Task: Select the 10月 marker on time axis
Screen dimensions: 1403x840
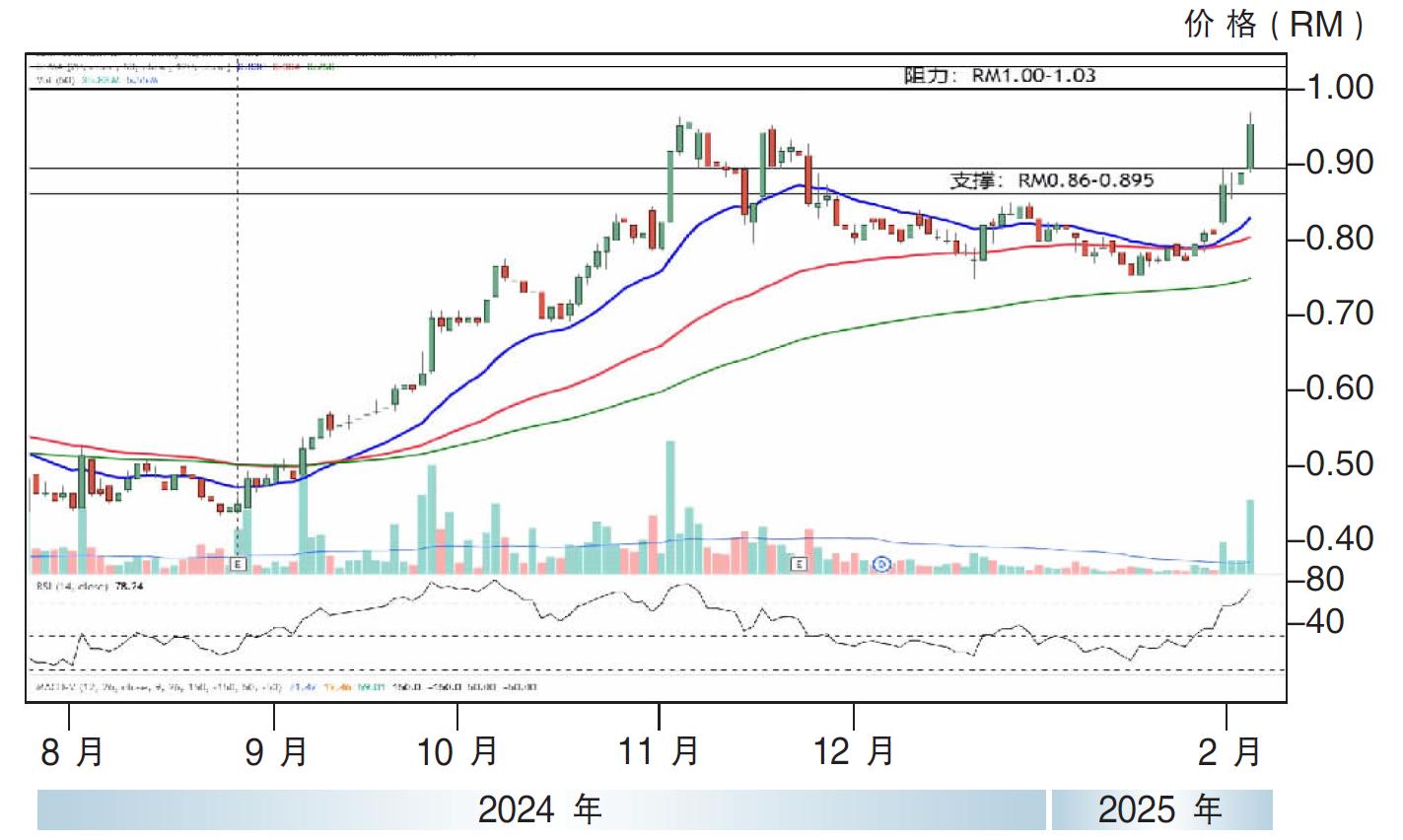Action: [457, 752]
